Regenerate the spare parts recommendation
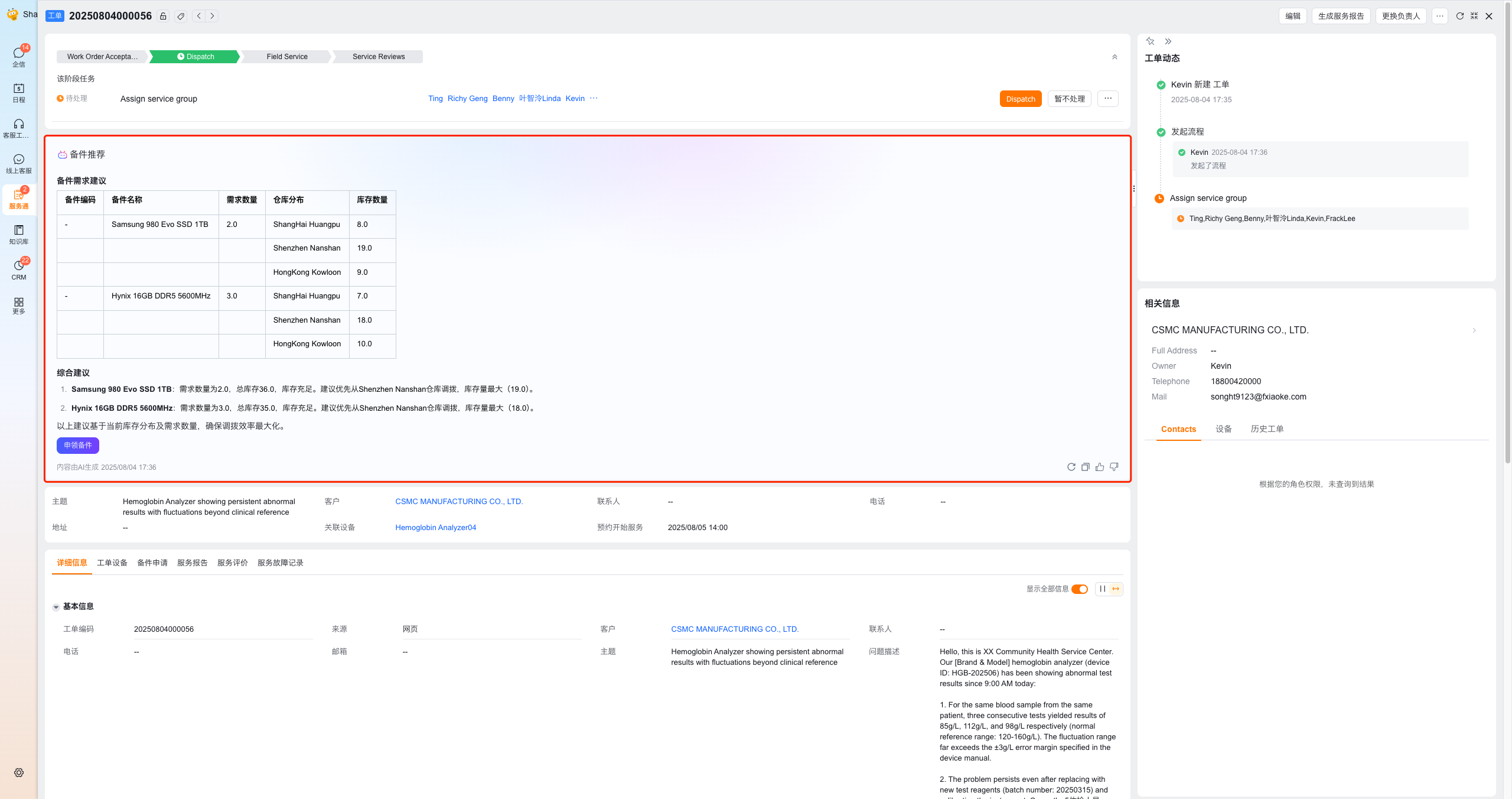The width and height of the screenshot is (1512, 799). (x=1071, y=467)
